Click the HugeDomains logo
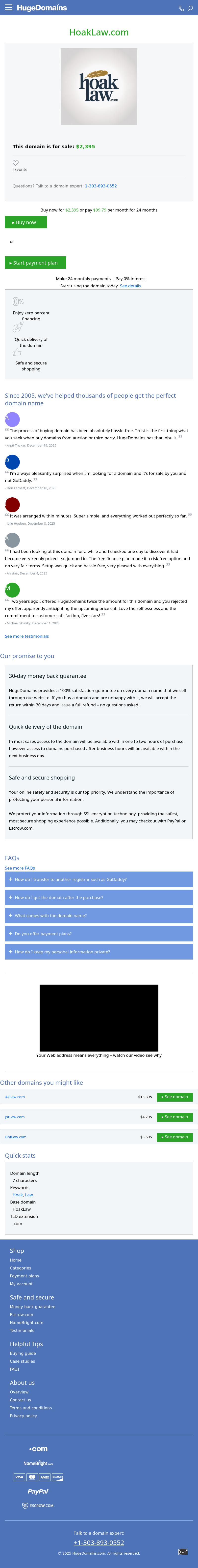The height and width of the screenshot is (1568, 198). click(x=42, y=8)
